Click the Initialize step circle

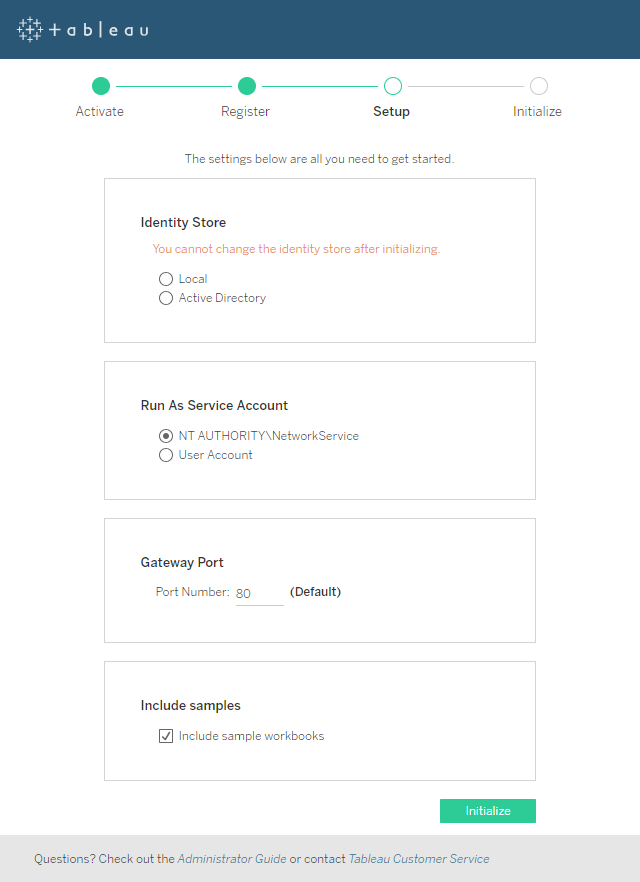539,86
